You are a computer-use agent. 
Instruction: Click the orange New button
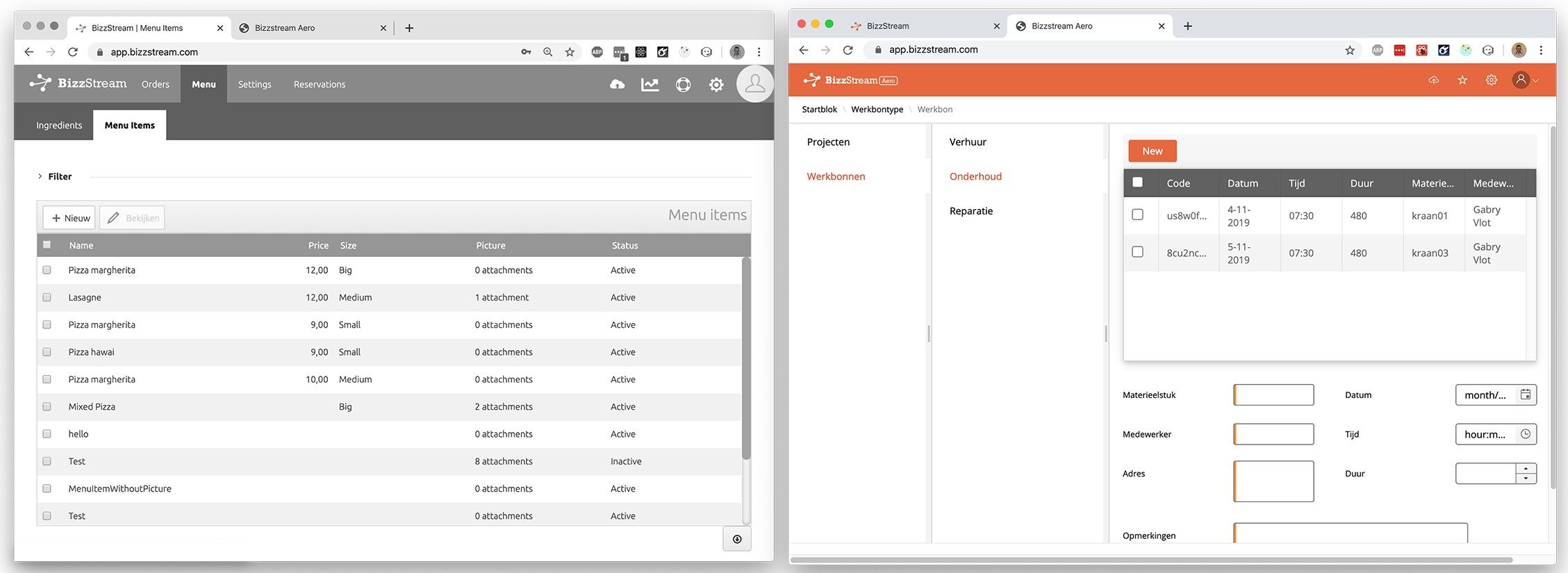pyautogui.click(x=1153, y=151)
